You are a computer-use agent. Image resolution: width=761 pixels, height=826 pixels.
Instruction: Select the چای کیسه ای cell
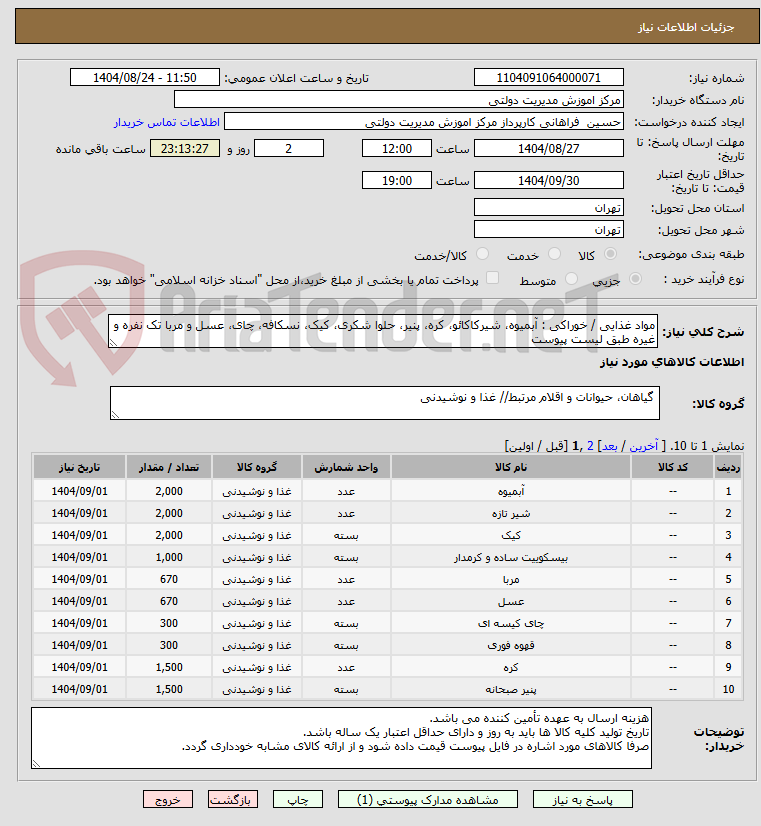click(x=511, y=623)
